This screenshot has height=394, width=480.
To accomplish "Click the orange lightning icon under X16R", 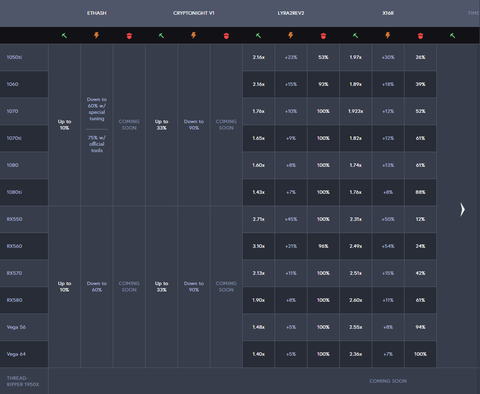I will [388, 35].
